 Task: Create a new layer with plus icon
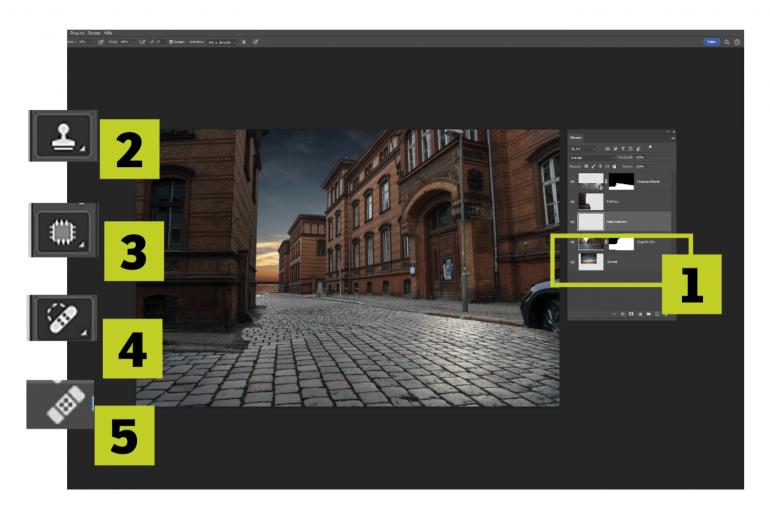(657, 314)
